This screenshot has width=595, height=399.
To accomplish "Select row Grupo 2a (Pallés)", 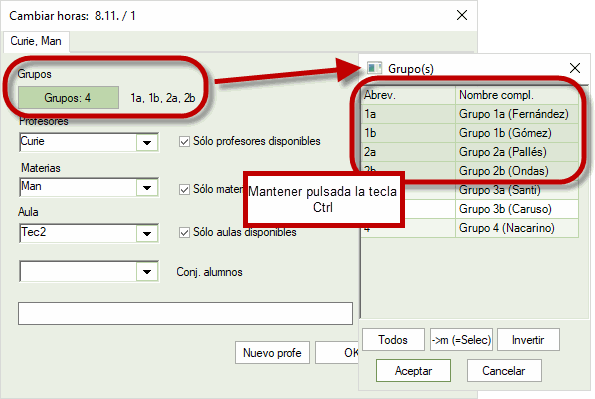I will point(470,152).
